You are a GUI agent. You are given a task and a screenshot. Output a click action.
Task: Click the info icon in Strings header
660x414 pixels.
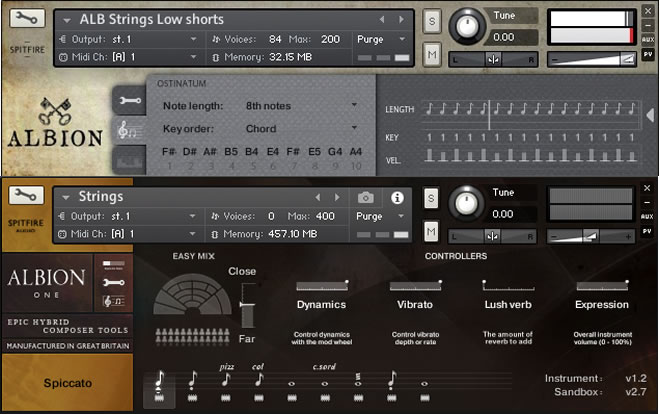tap(397, 197)
